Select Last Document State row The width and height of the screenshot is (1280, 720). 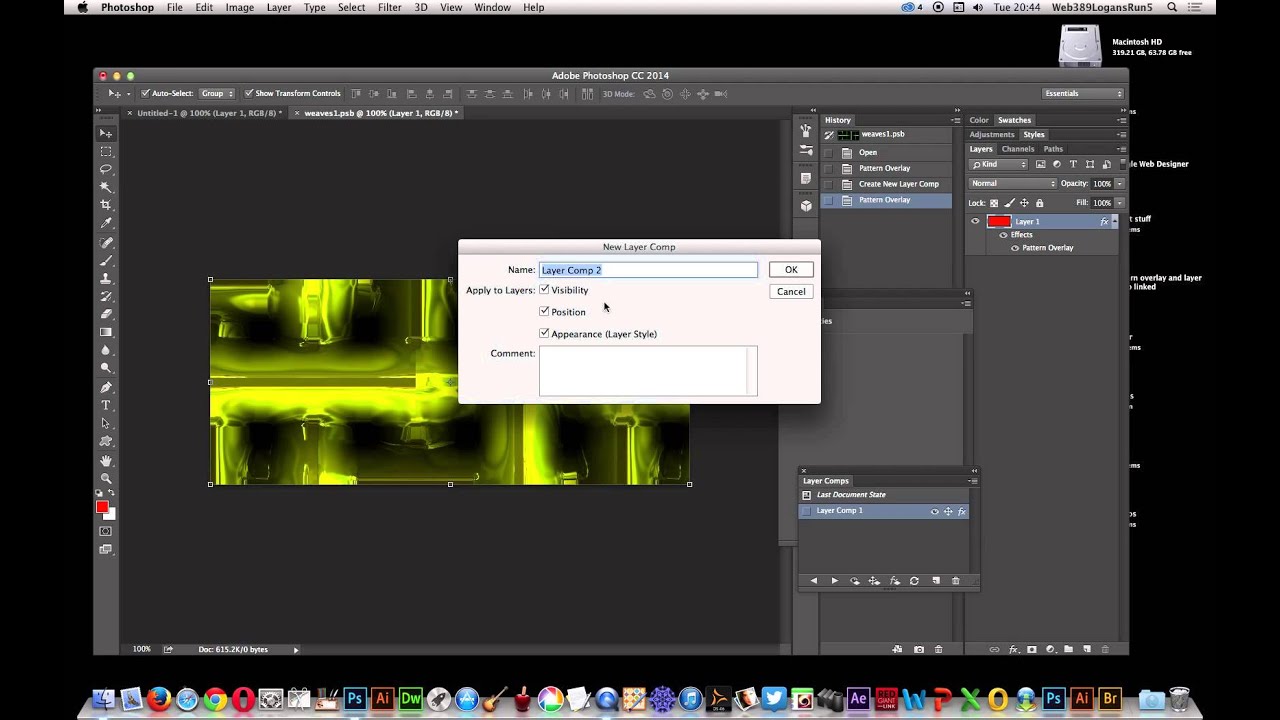pos(884,495)
